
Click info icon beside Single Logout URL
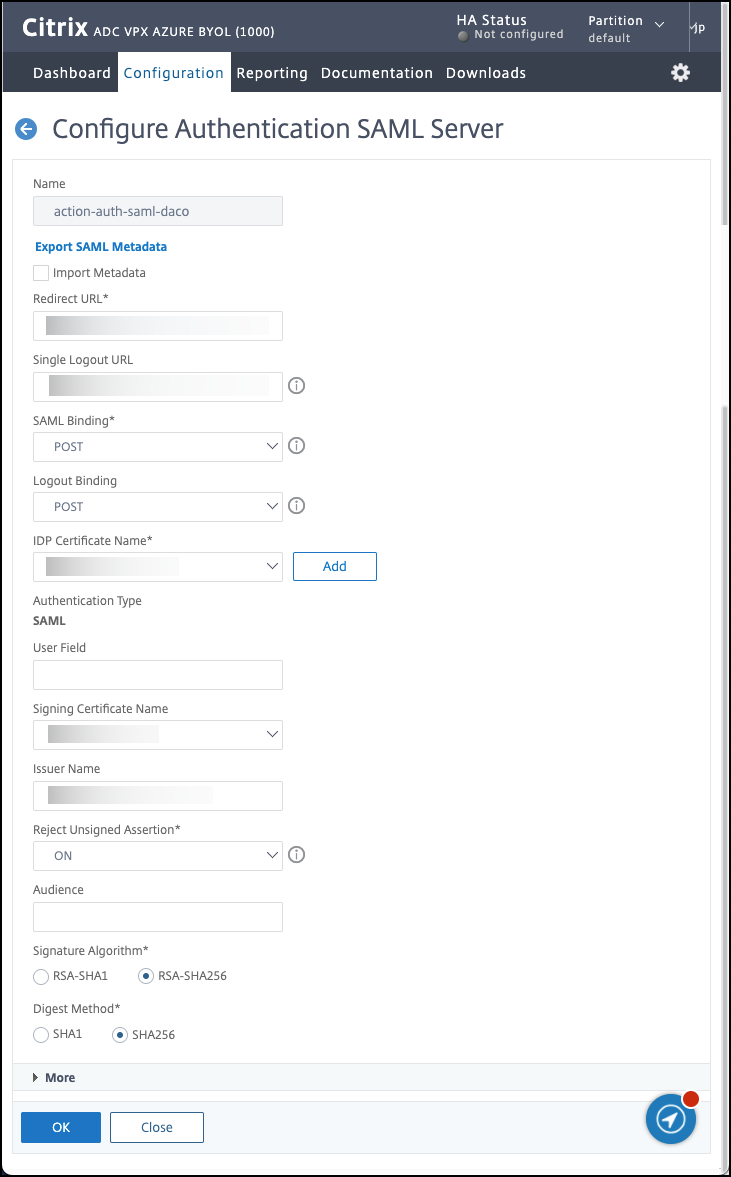(296, 386)
